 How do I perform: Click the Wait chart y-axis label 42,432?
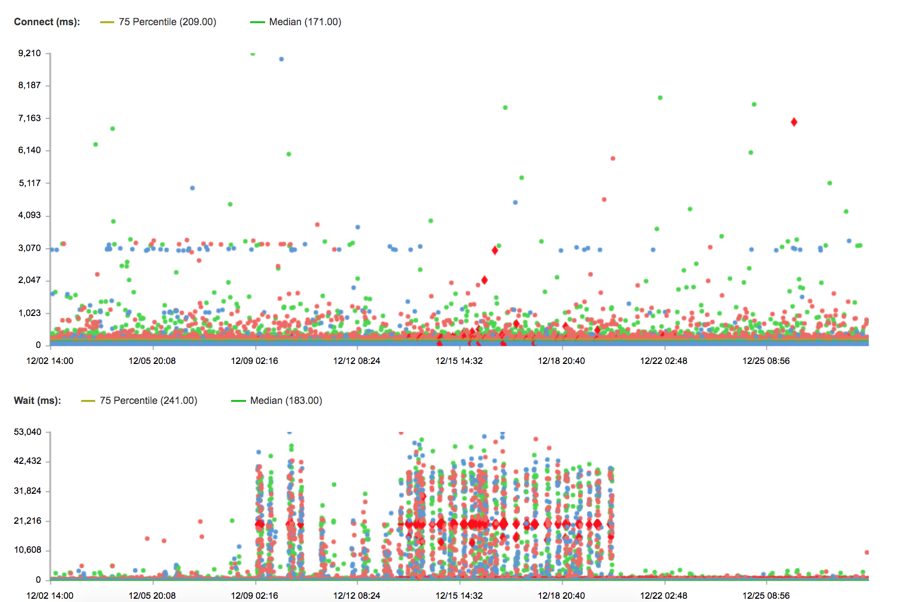point(28,461)
